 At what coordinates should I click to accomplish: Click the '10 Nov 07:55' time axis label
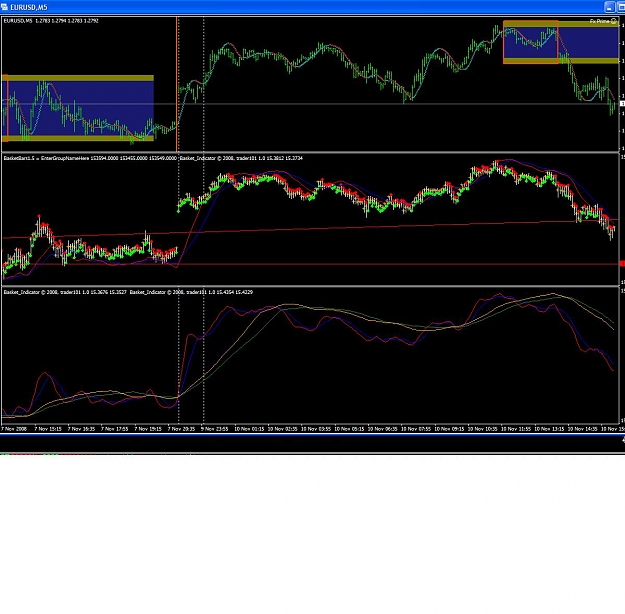(416, 429)
